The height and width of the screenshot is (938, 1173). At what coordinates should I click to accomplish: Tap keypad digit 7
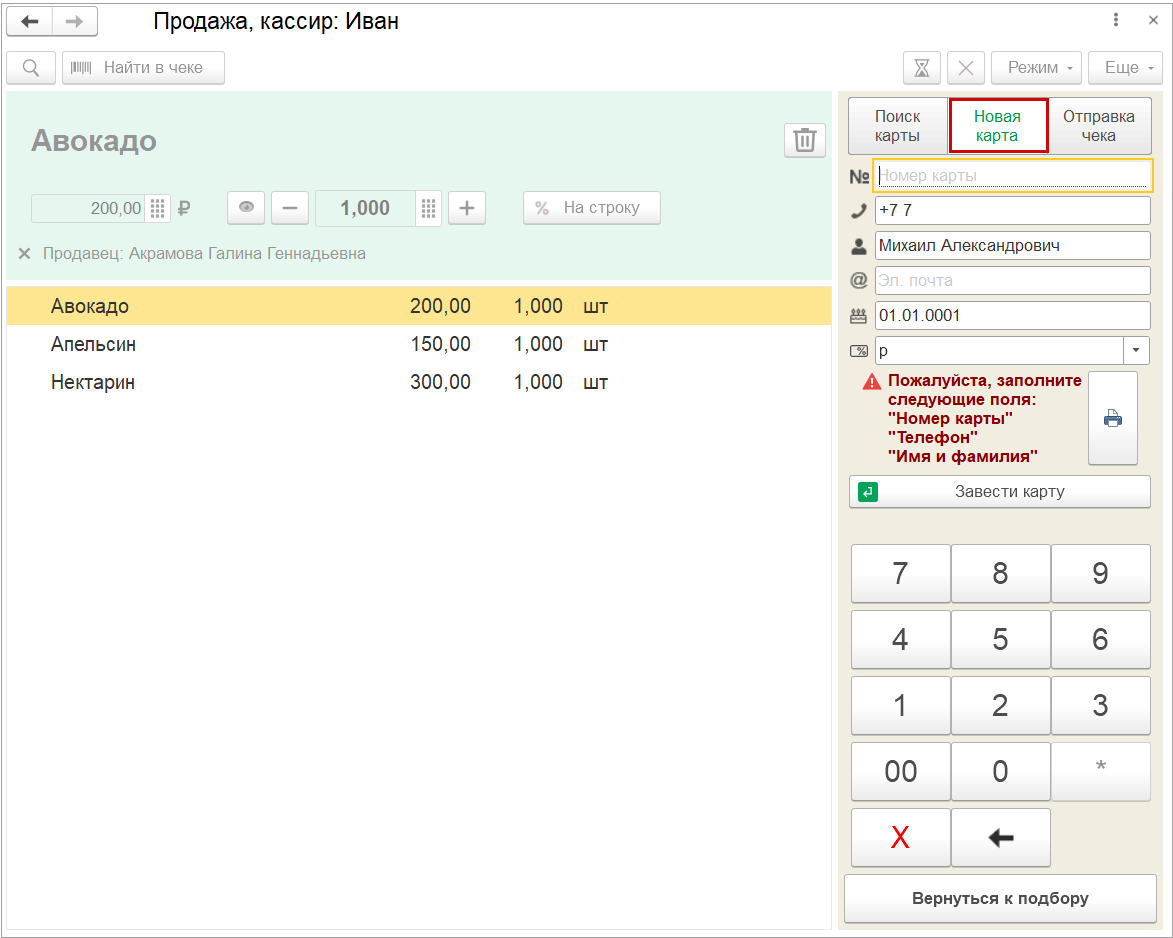[x=901, y=574]
